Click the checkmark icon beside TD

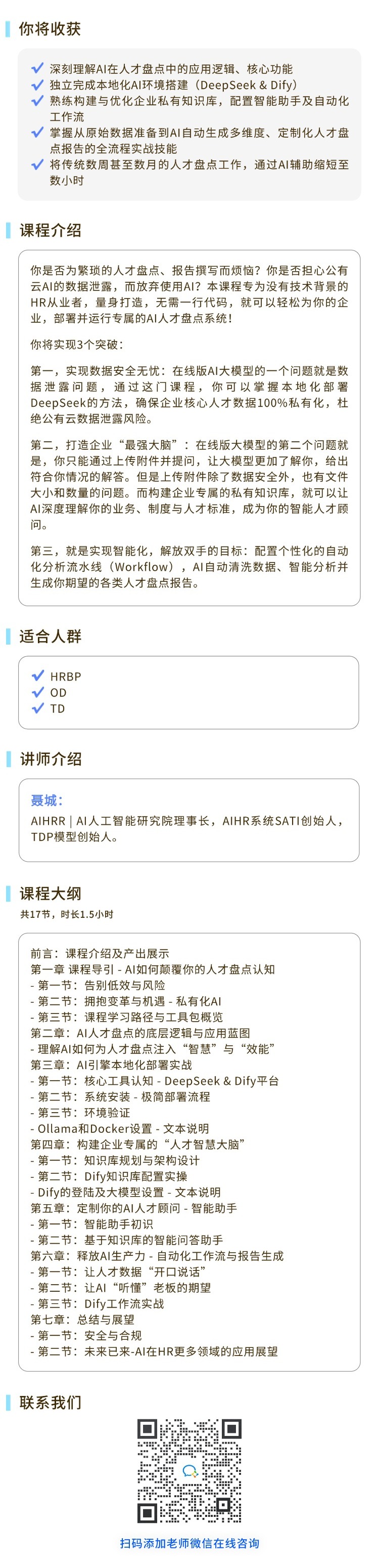(x=38, y=708)
